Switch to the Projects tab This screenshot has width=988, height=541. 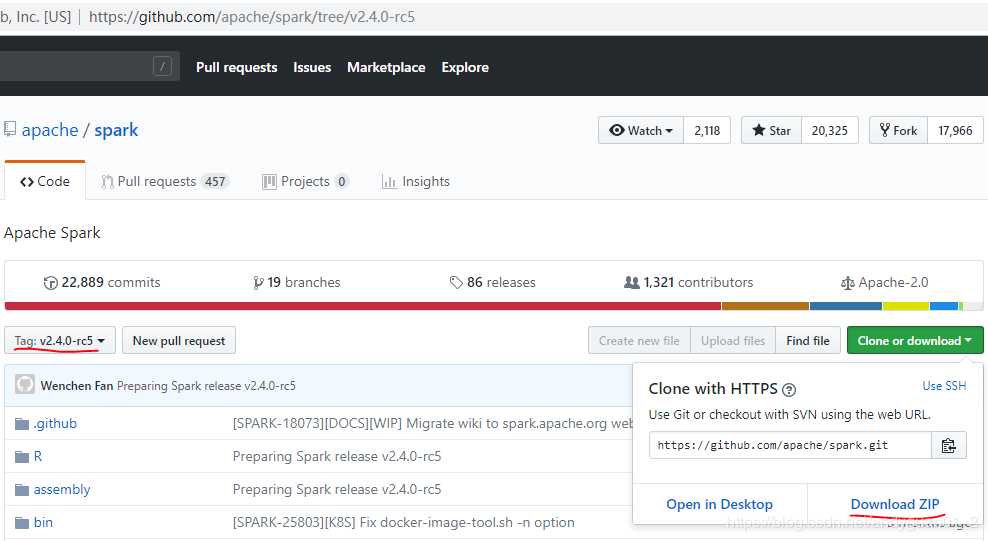[305, 181]
